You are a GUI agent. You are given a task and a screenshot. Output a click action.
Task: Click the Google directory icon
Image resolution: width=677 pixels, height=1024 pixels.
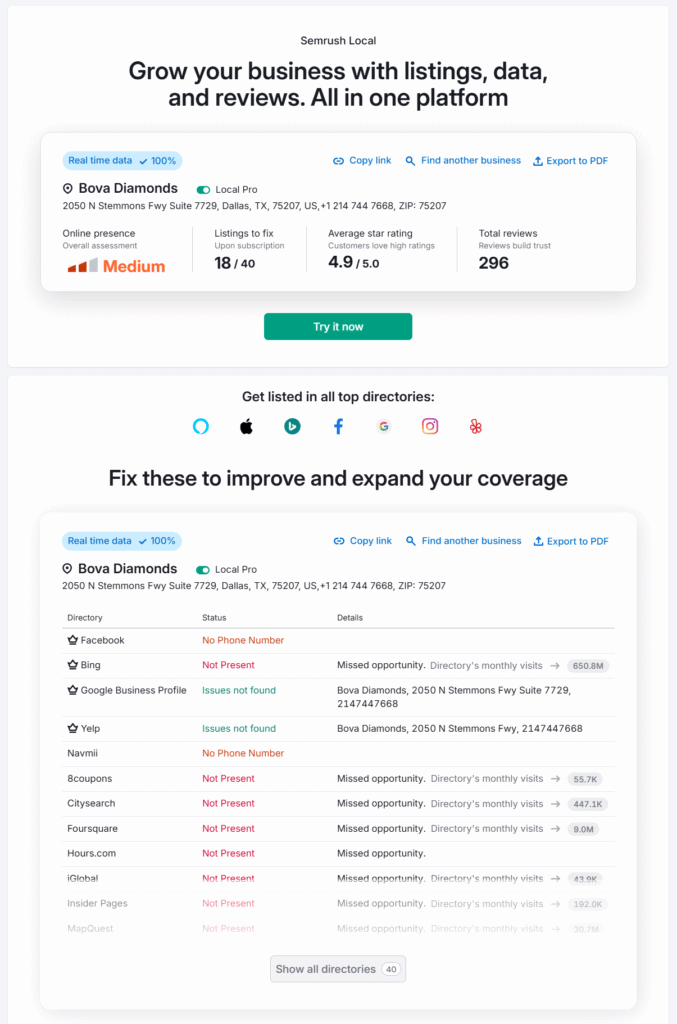click(x=384, y=426)
